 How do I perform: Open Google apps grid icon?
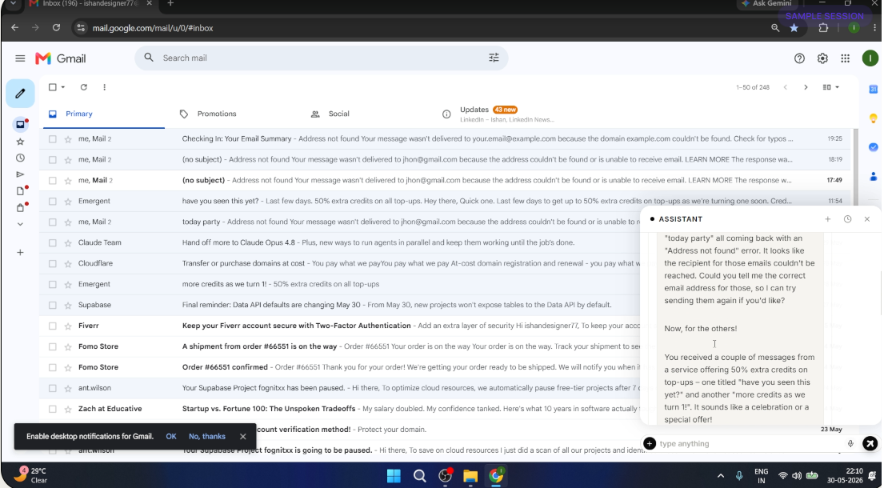pos(845,58)
